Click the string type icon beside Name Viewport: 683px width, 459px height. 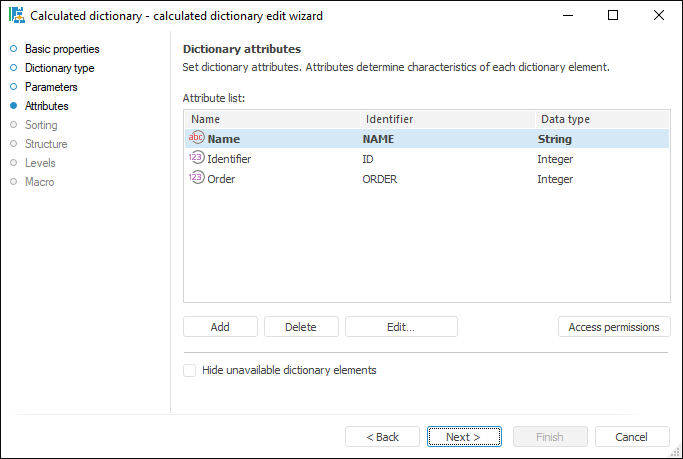point(196,139)
